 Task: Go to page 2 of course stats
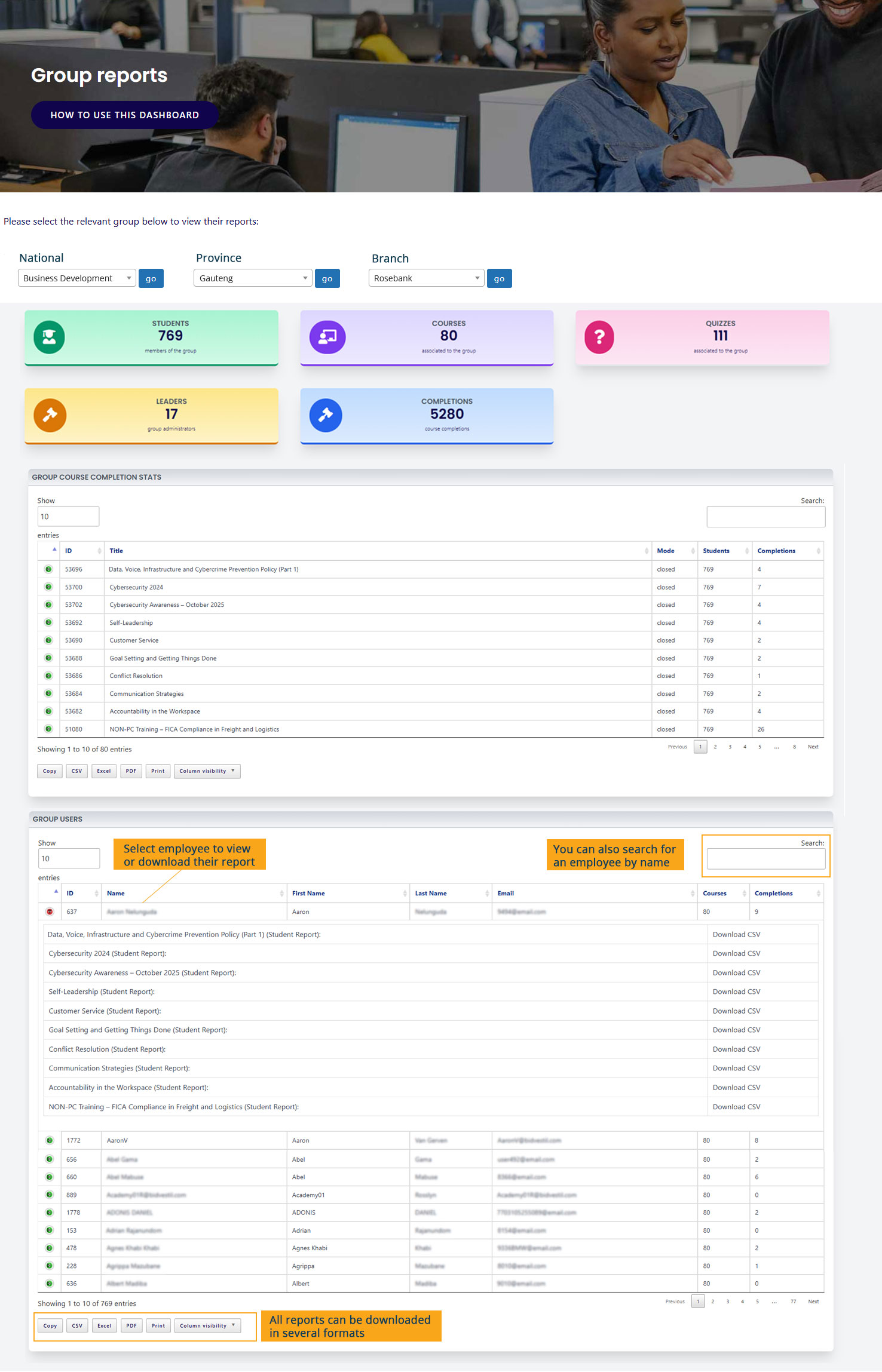(715, 747)
